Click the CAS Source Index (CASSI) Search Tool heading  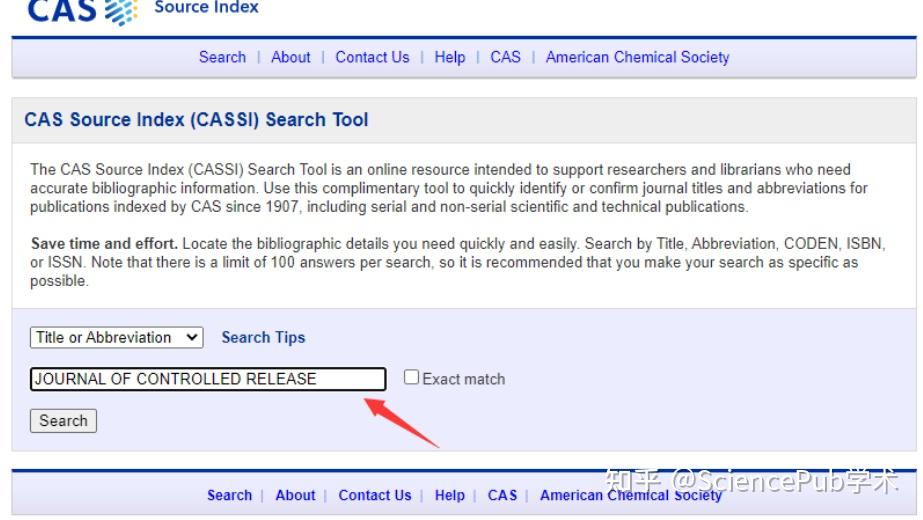click(x=196, y=120)
